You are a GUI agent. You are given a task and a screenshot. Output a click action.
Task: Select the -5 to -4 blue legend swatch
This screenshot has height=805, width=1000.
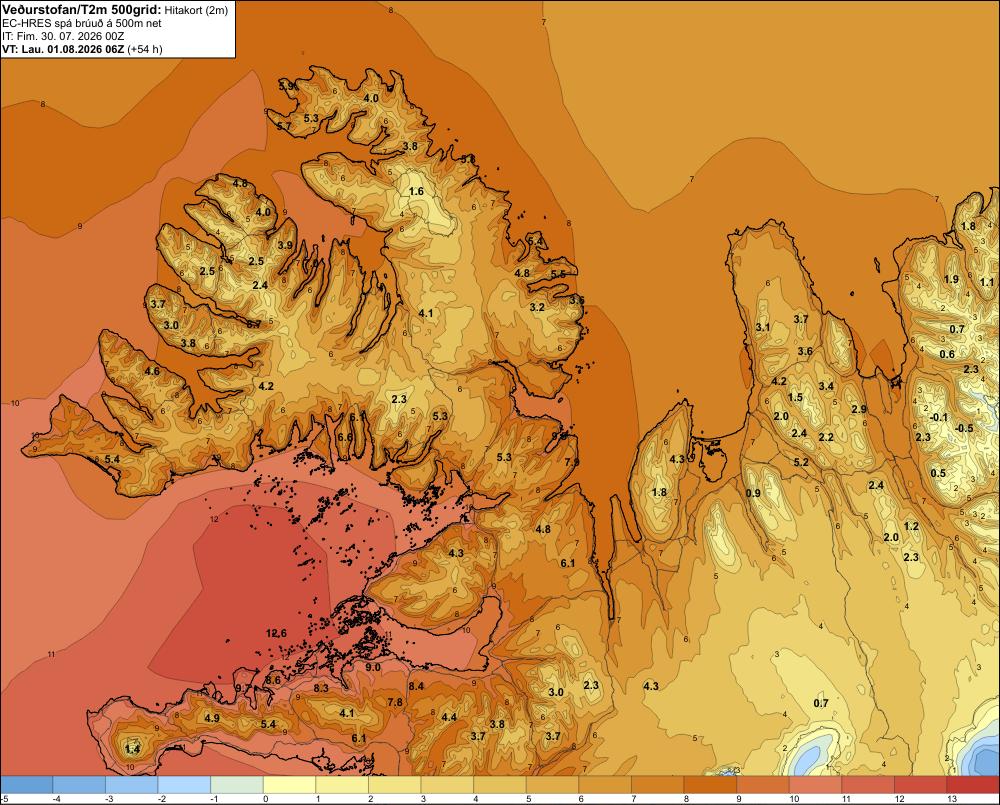point(27,784)
